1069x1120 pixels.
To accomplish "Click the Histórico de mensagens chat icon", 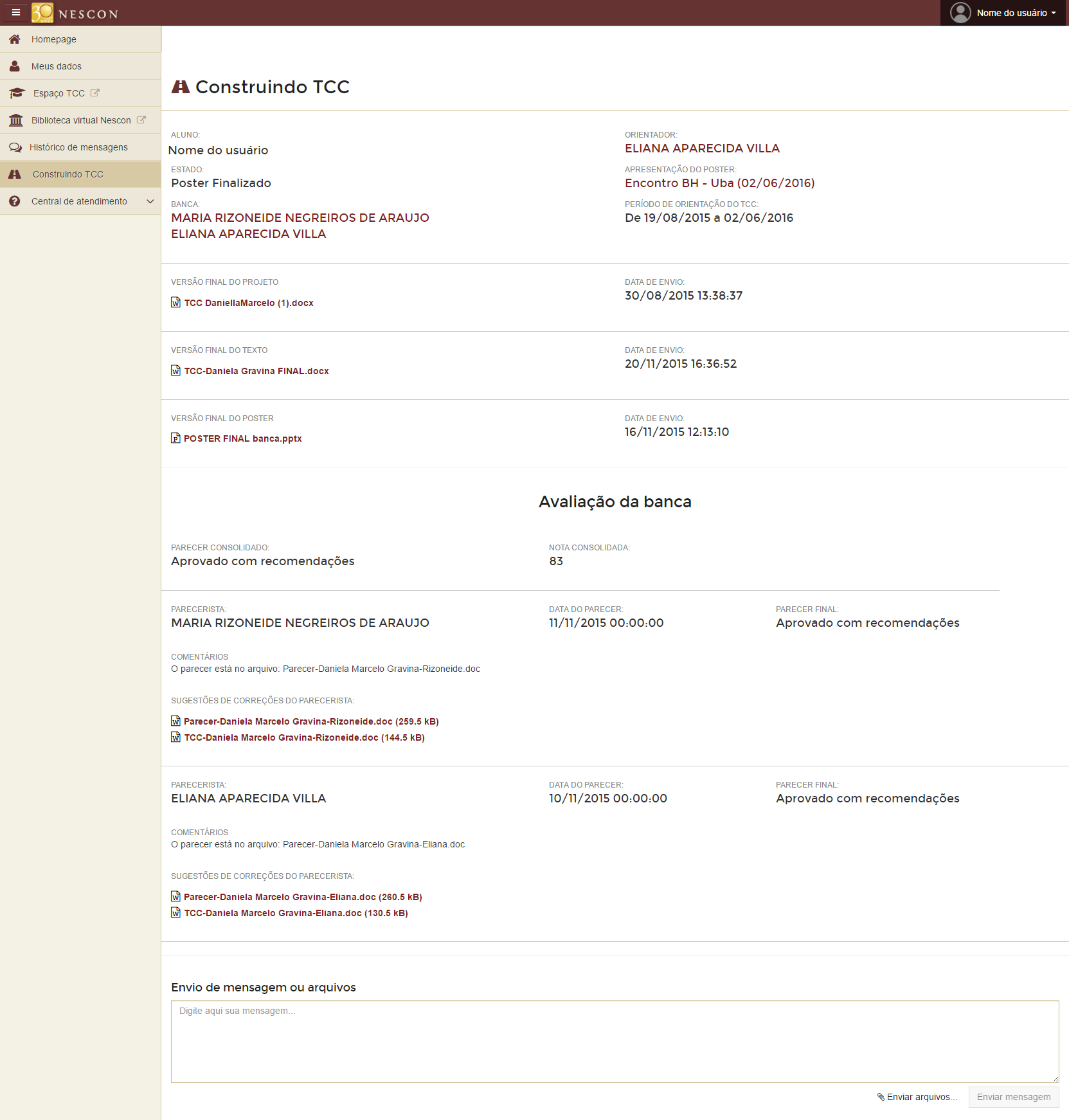I will (x=15, y=147).
